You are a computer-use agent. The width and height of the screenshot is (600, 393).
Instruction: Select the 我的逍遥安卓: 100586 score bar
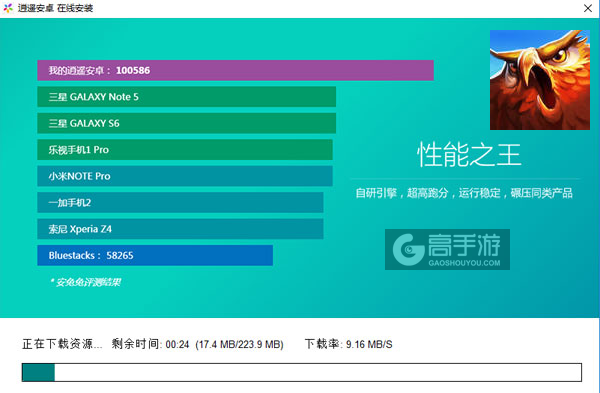(235, 70)
